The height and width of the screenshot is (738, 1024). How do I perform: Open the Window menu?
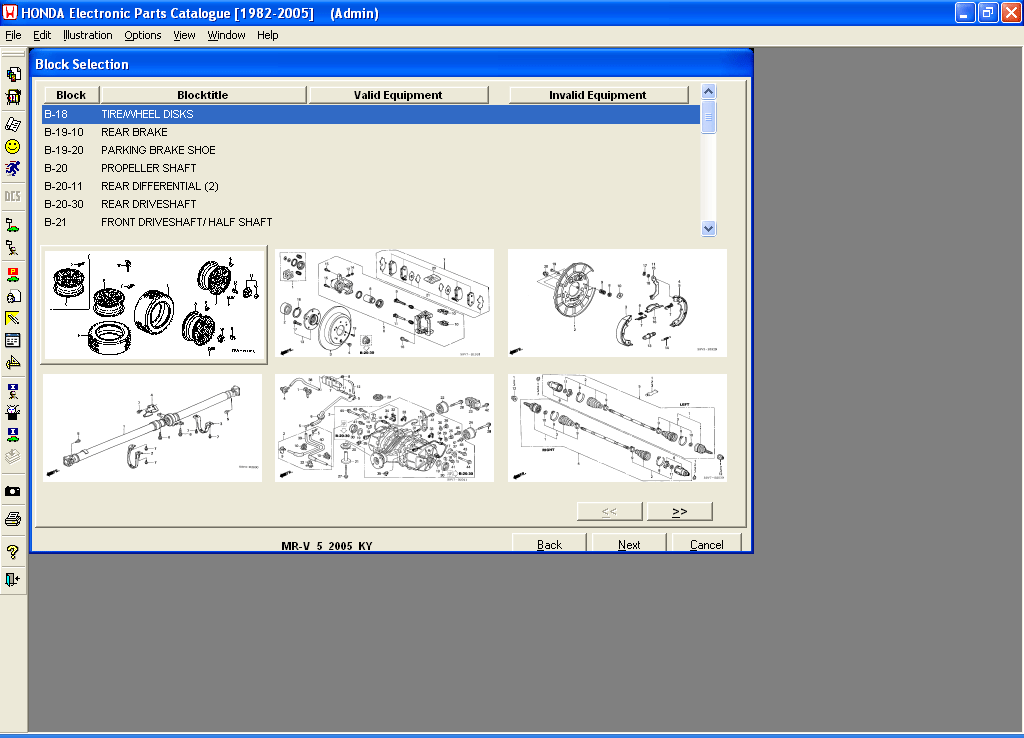[226, 35]
